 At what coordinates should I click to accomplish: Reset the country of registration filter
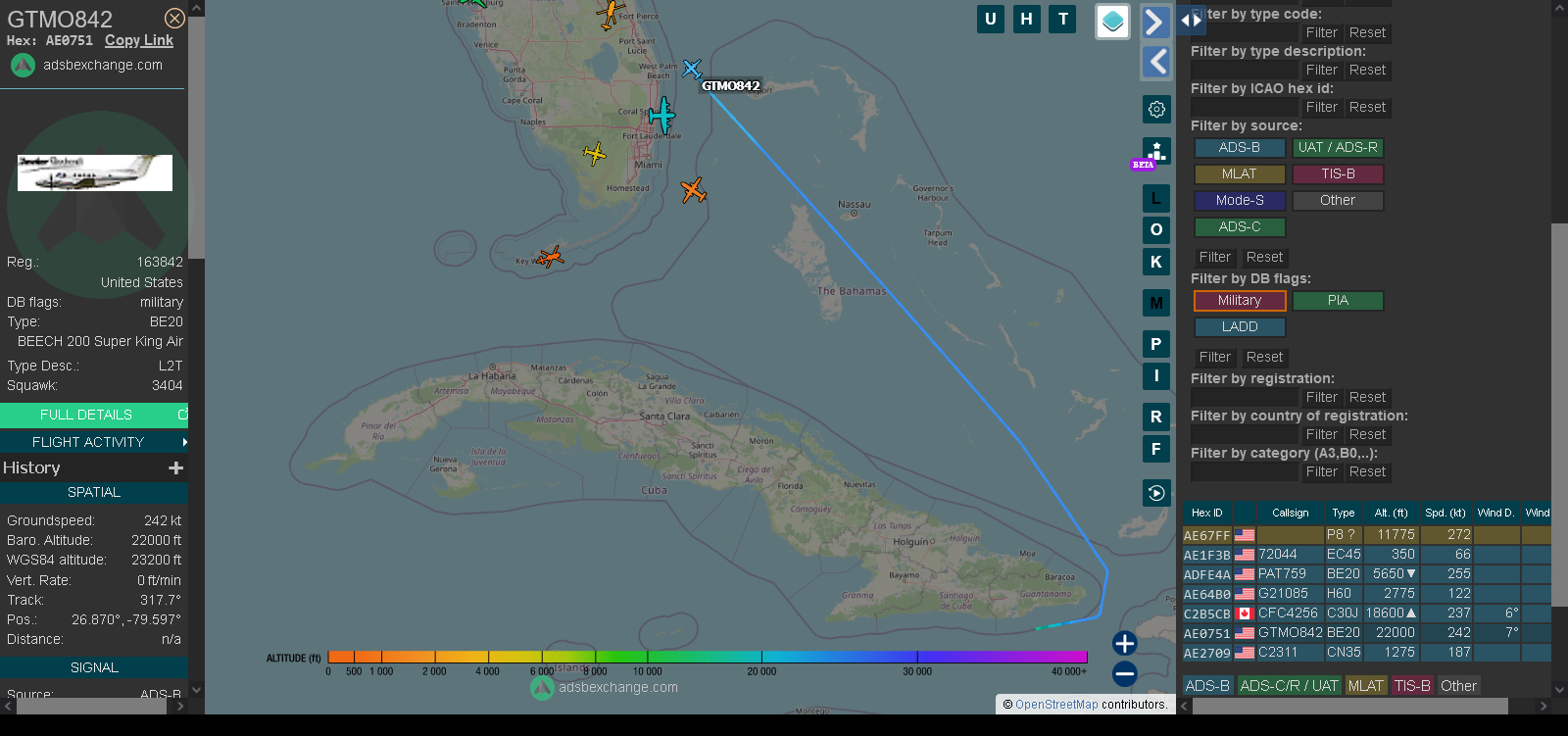click(1367, 435)
